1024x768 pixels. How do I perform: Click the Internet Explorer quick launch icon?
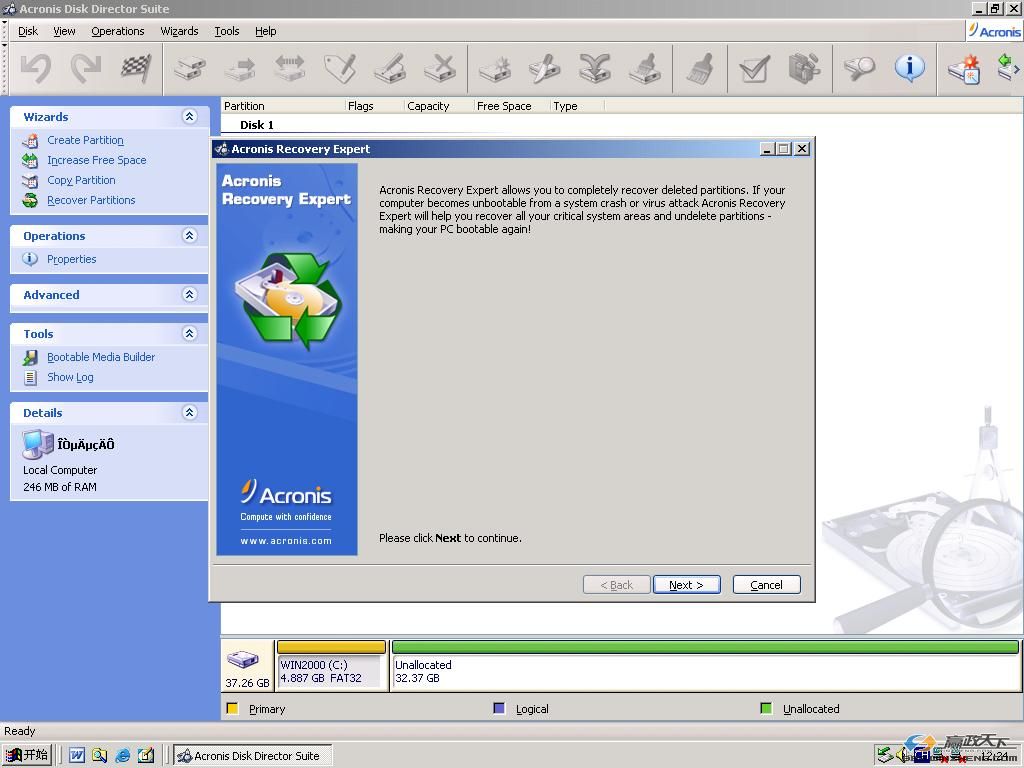pyautogui.click(x=122, y=756)
